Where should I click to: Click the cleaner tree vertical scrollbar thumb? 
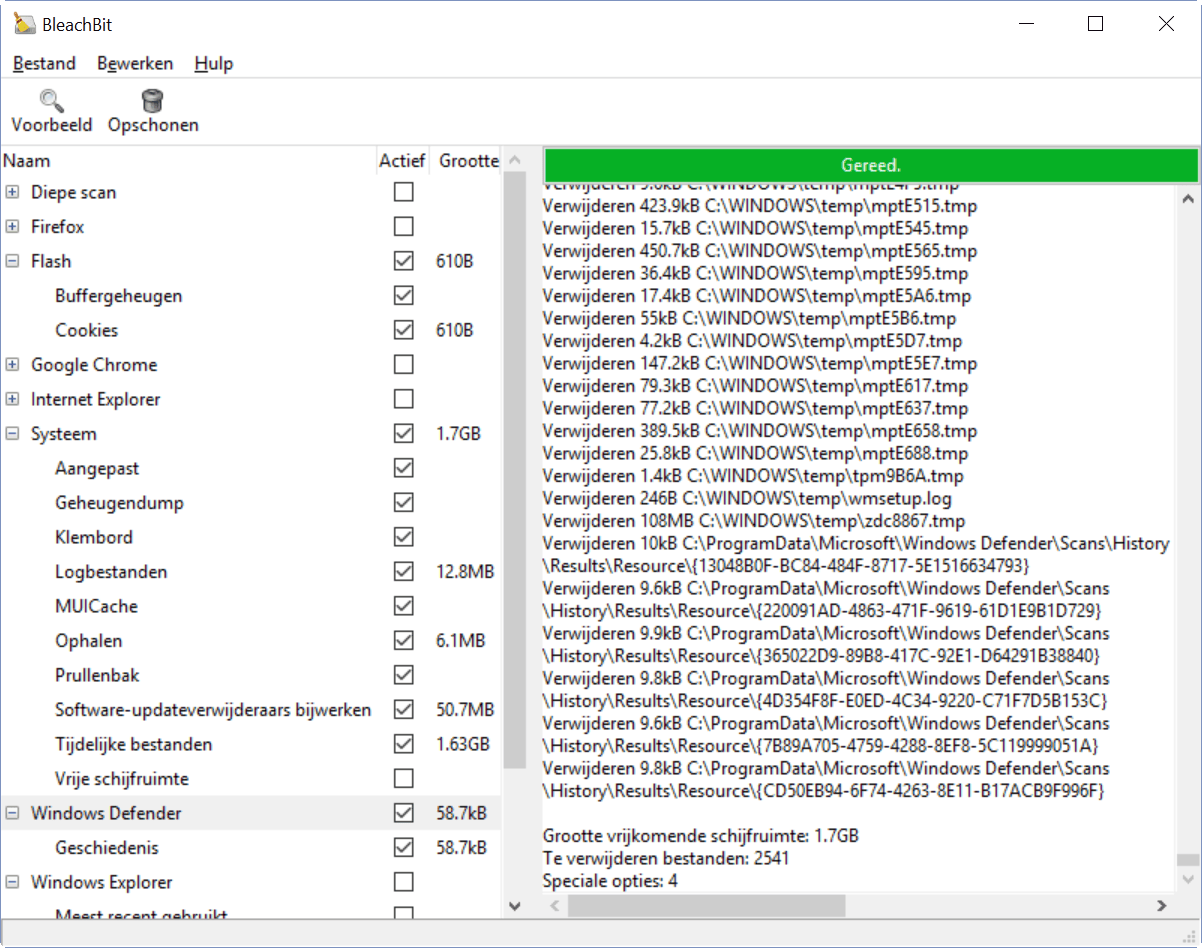click(x=514, y=469)
